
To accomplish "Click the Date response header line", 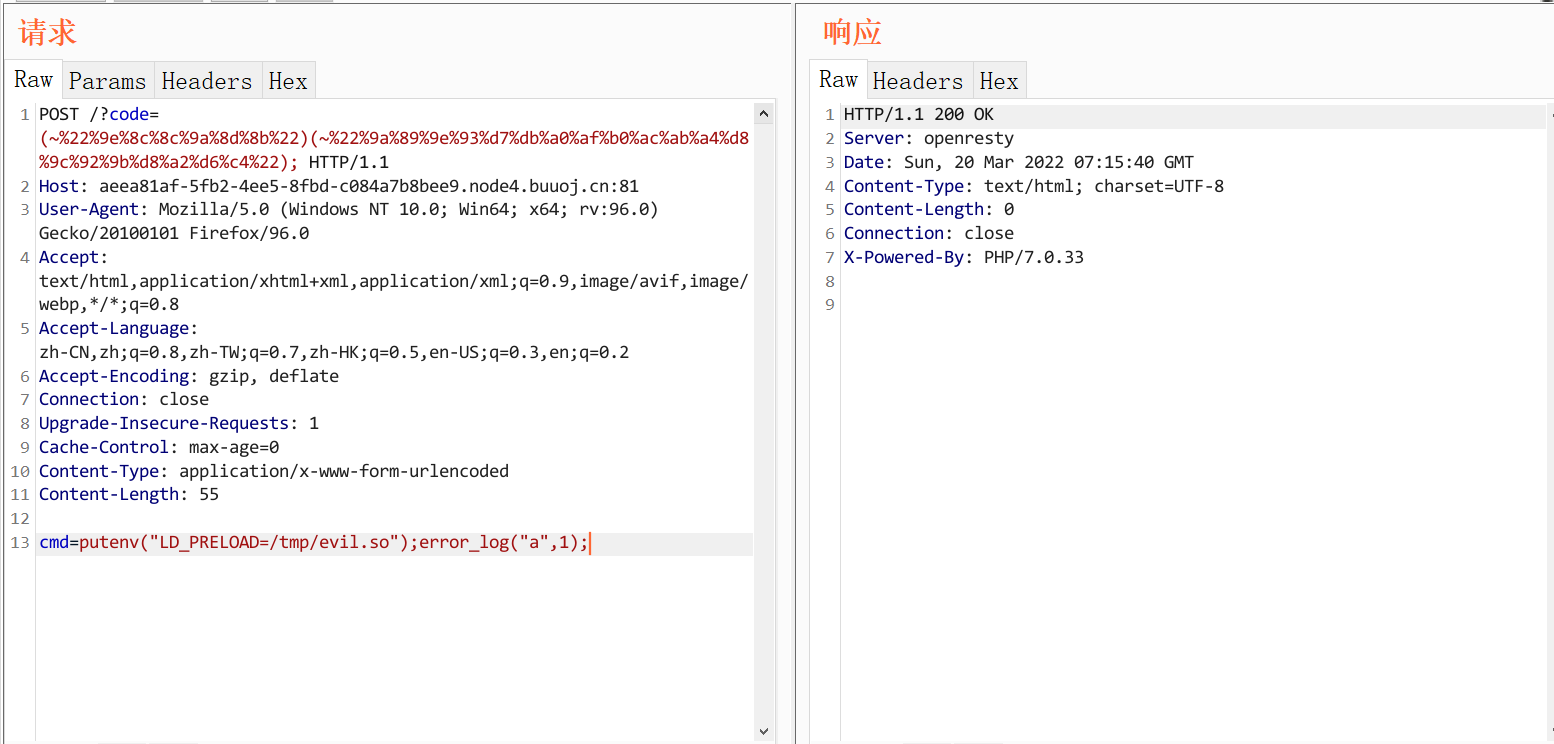I will (1019, 162).
